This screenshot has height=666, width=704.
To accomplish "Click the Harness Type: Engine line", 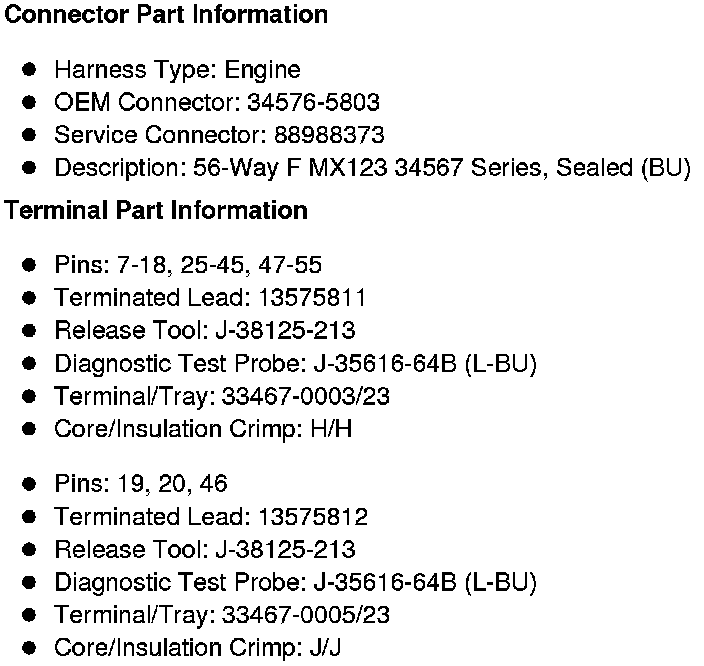I will coord(177,70).
